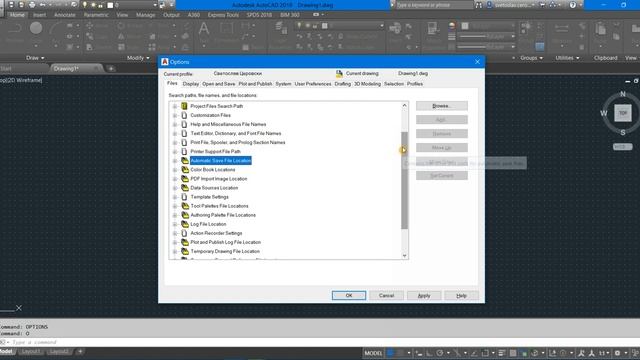Image resolution: width=640 pixels, height=360 pixels.
Task: Click the keyword search field
Action: (x=434, y=5)
